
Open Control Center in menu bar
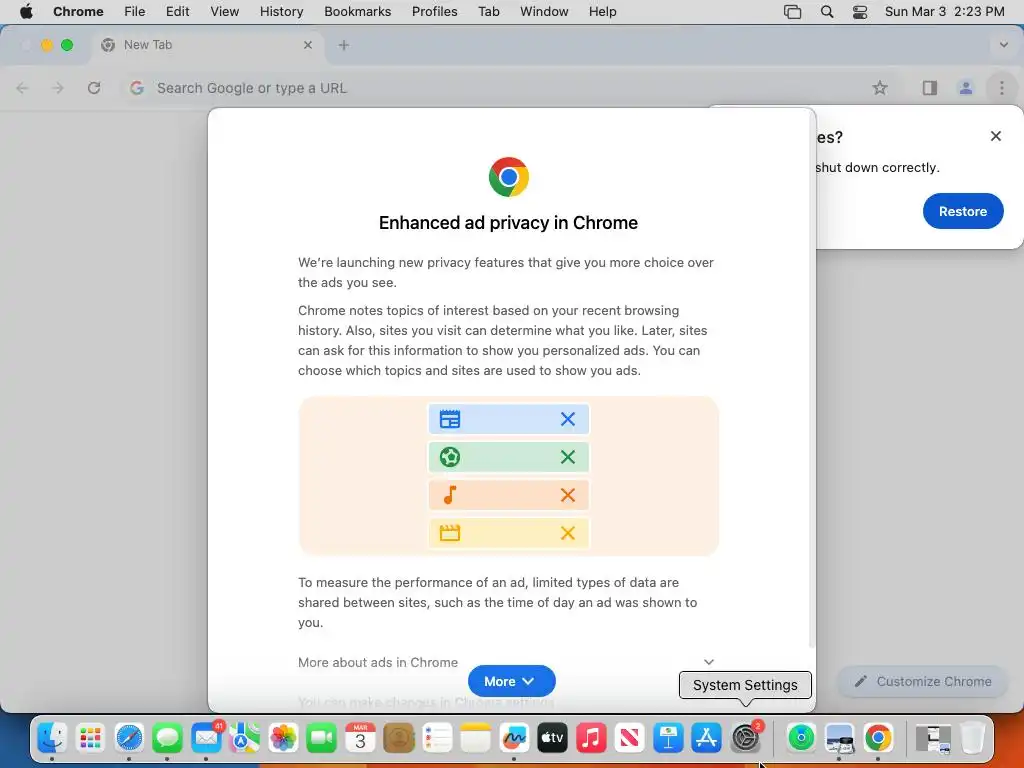pyautogui.click(x=860, y=11)
